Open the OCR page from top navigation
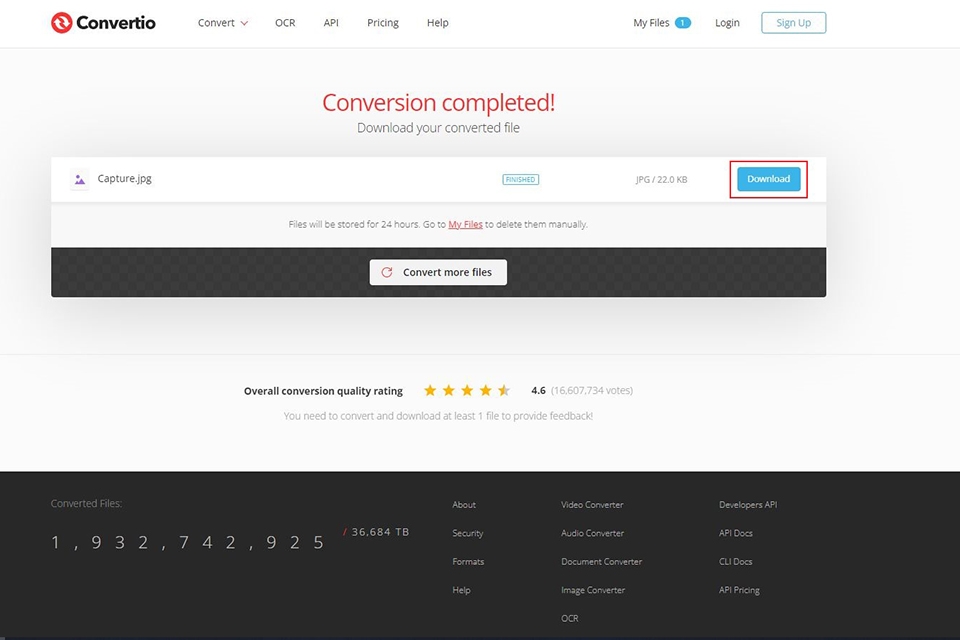Viewport: 960px width, 640px height. [285, 23]
